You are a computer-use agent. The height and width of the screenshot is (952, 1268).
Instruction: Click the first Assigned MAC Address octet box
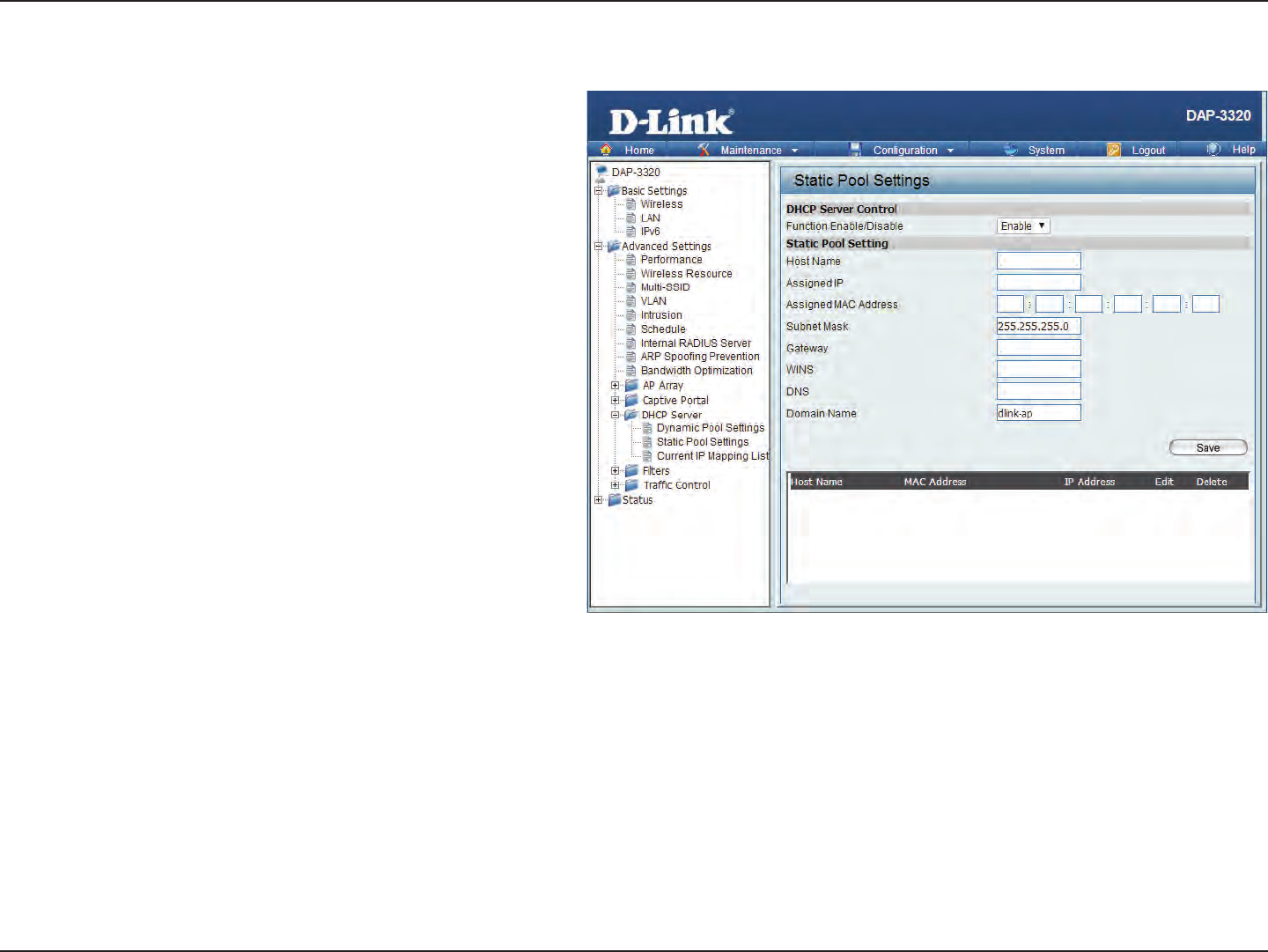coord(1010,305)
